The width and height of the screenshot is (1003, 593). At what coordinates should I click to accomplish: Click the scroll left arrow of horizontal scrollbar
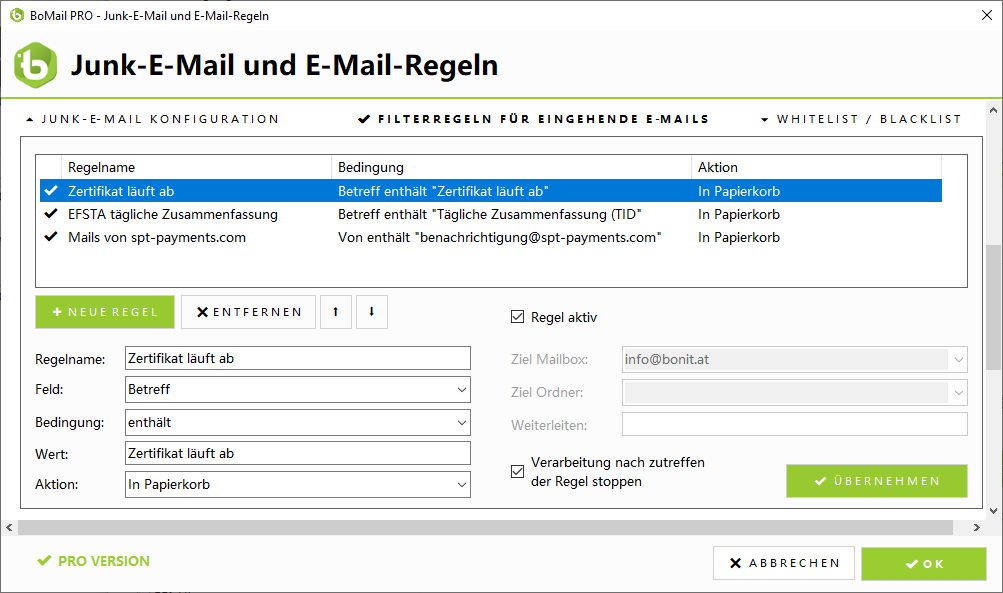9,528
